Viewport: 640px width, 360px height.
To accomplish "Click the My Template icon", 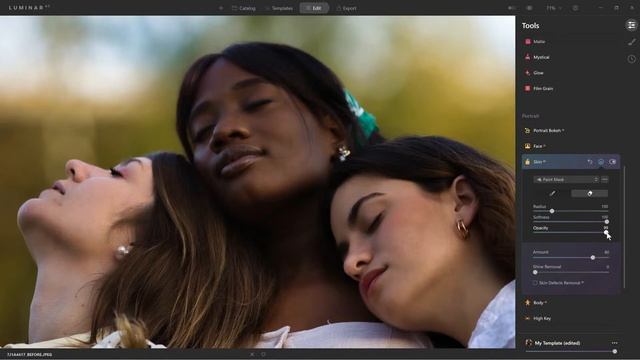I will coord(529,343).
